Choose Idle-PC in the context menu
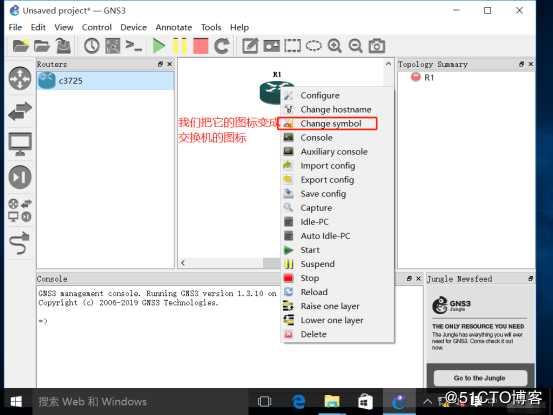 coord(338,222)
